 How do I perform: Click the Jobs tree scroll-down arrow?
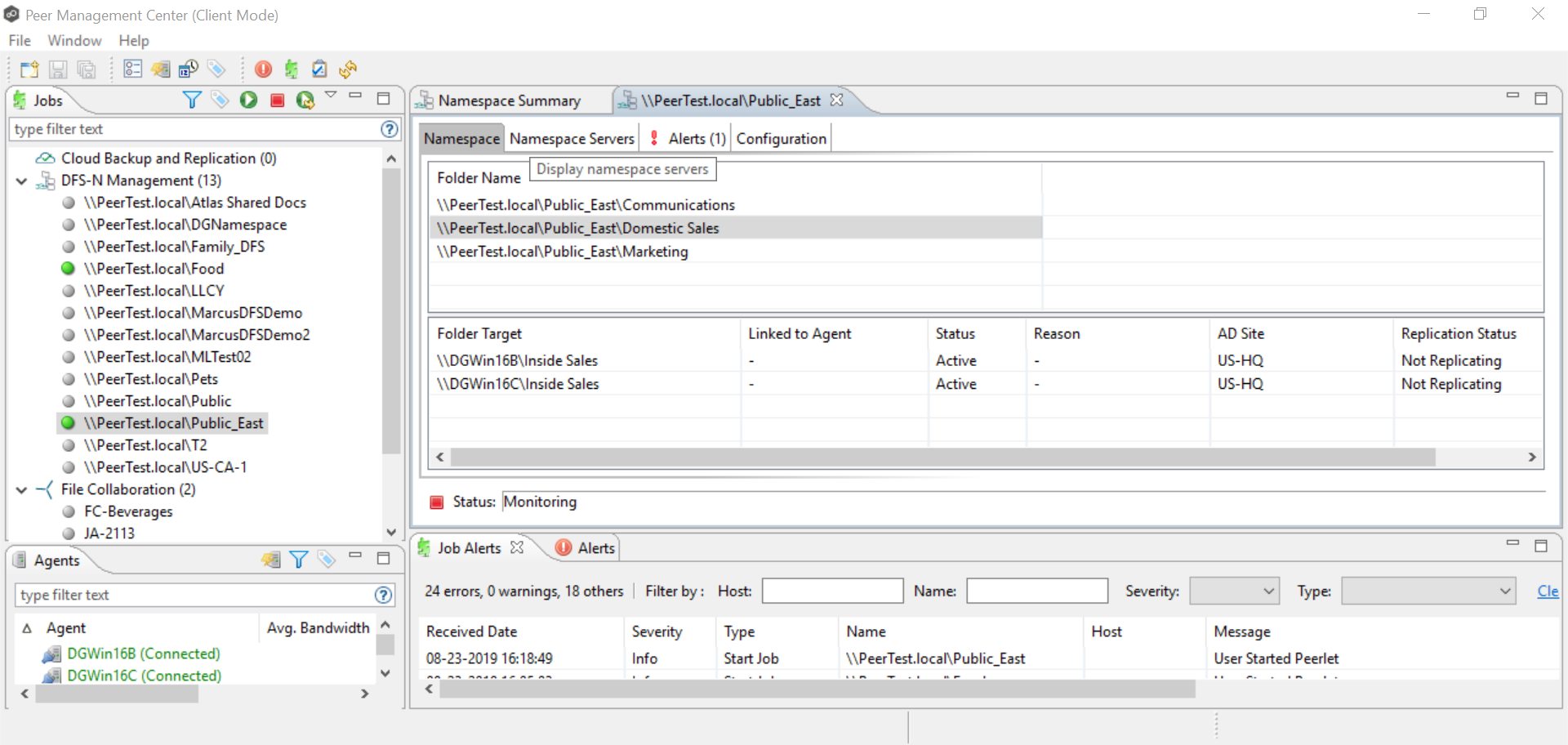tap(391, 532)
